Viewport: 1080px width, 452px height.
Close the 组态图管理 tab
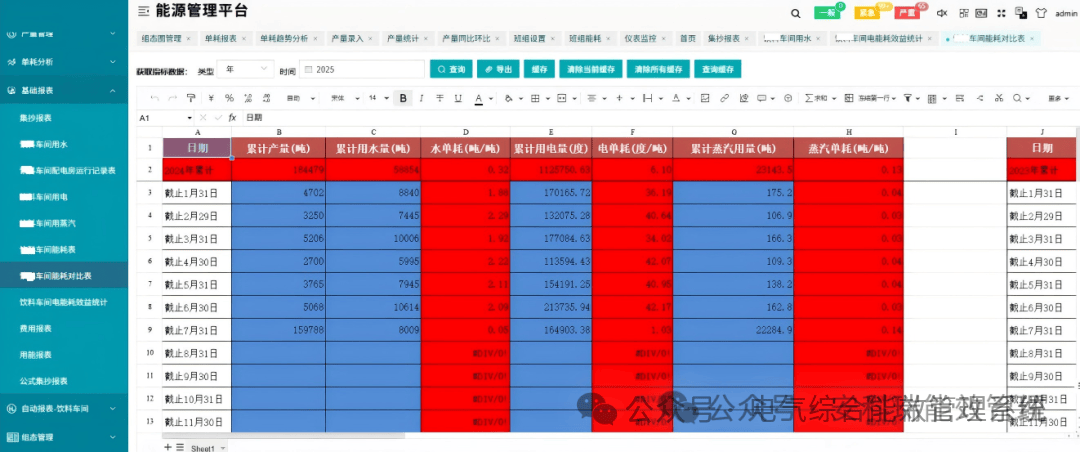point(189,39)
